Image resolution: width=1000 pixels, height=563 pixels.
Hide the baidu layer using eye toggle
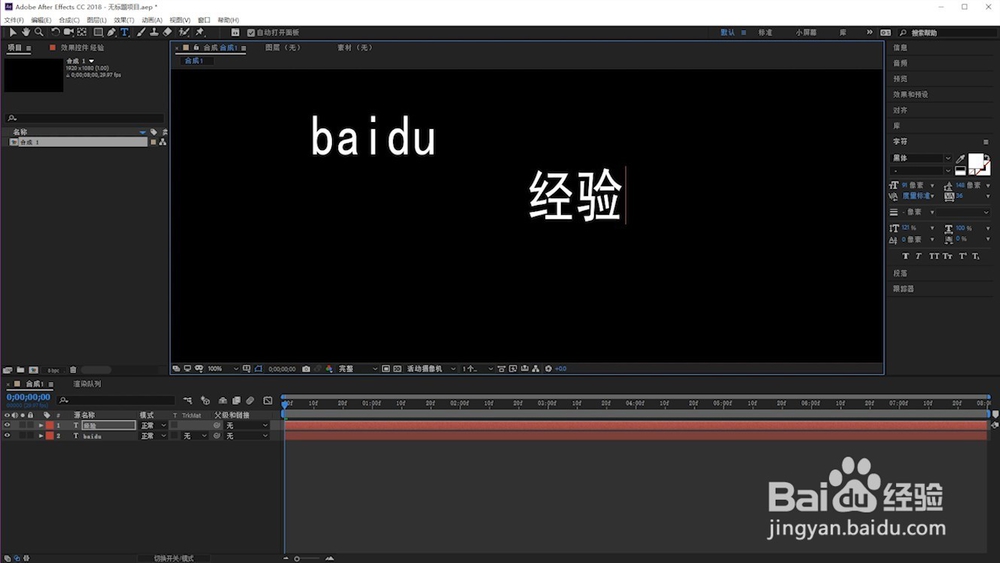point(7,436)
